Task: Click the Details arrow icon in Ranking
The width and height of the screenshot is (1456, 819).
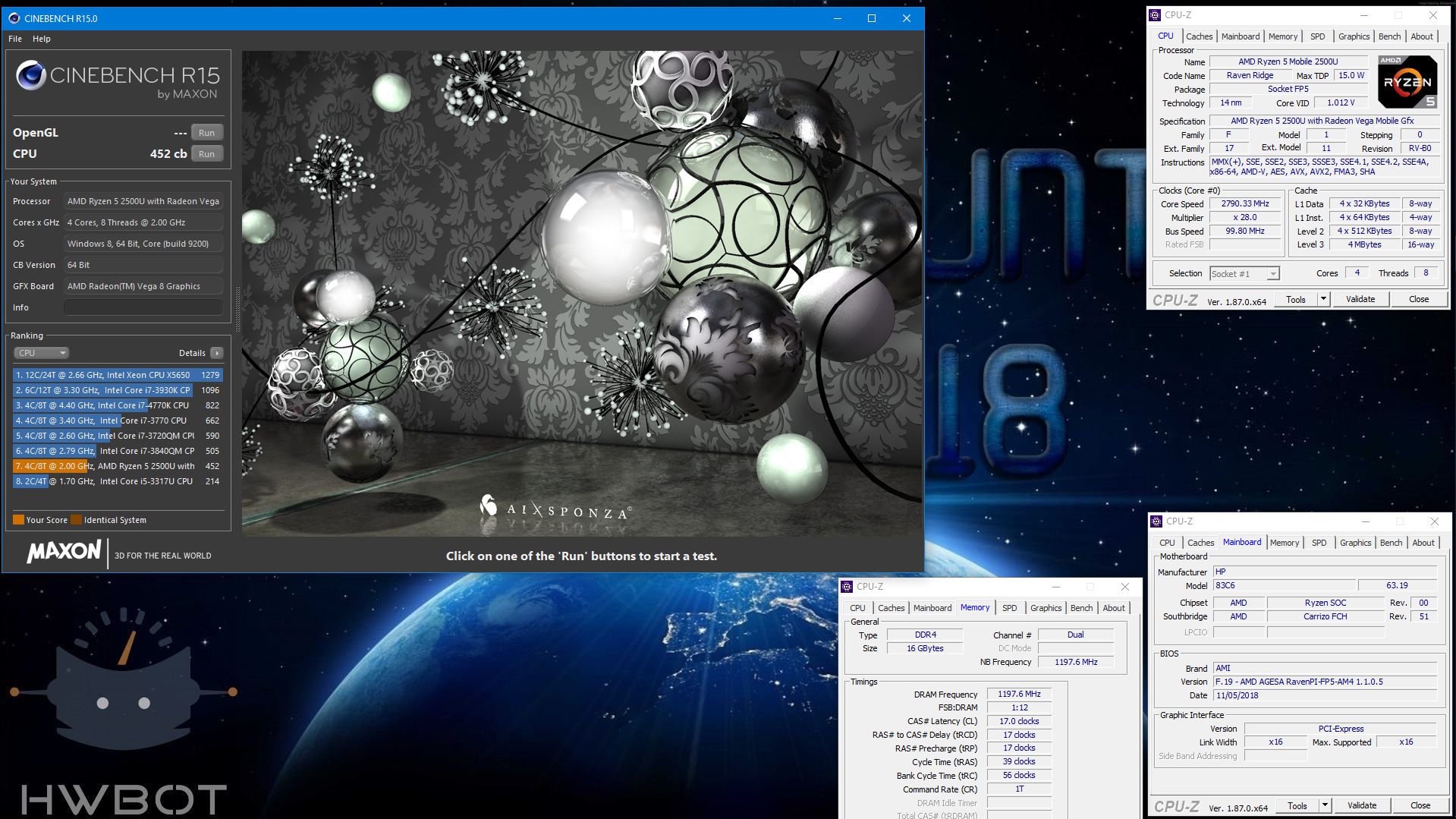Action: tap(217, 353)
